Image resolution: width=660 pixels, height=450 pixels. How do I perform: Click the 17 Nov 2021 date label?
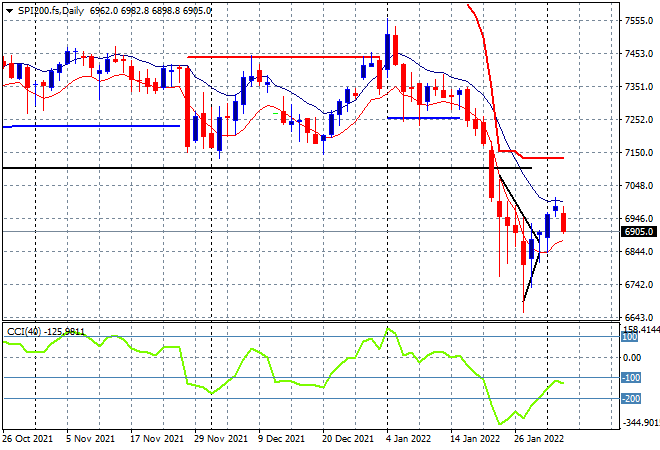point(157,439)
